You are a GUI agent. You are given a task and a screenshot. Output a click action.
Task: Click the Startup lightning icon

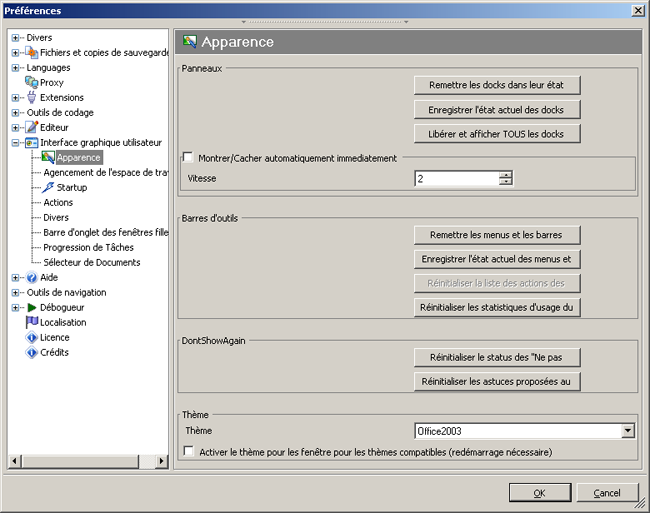tap(48, 187)
